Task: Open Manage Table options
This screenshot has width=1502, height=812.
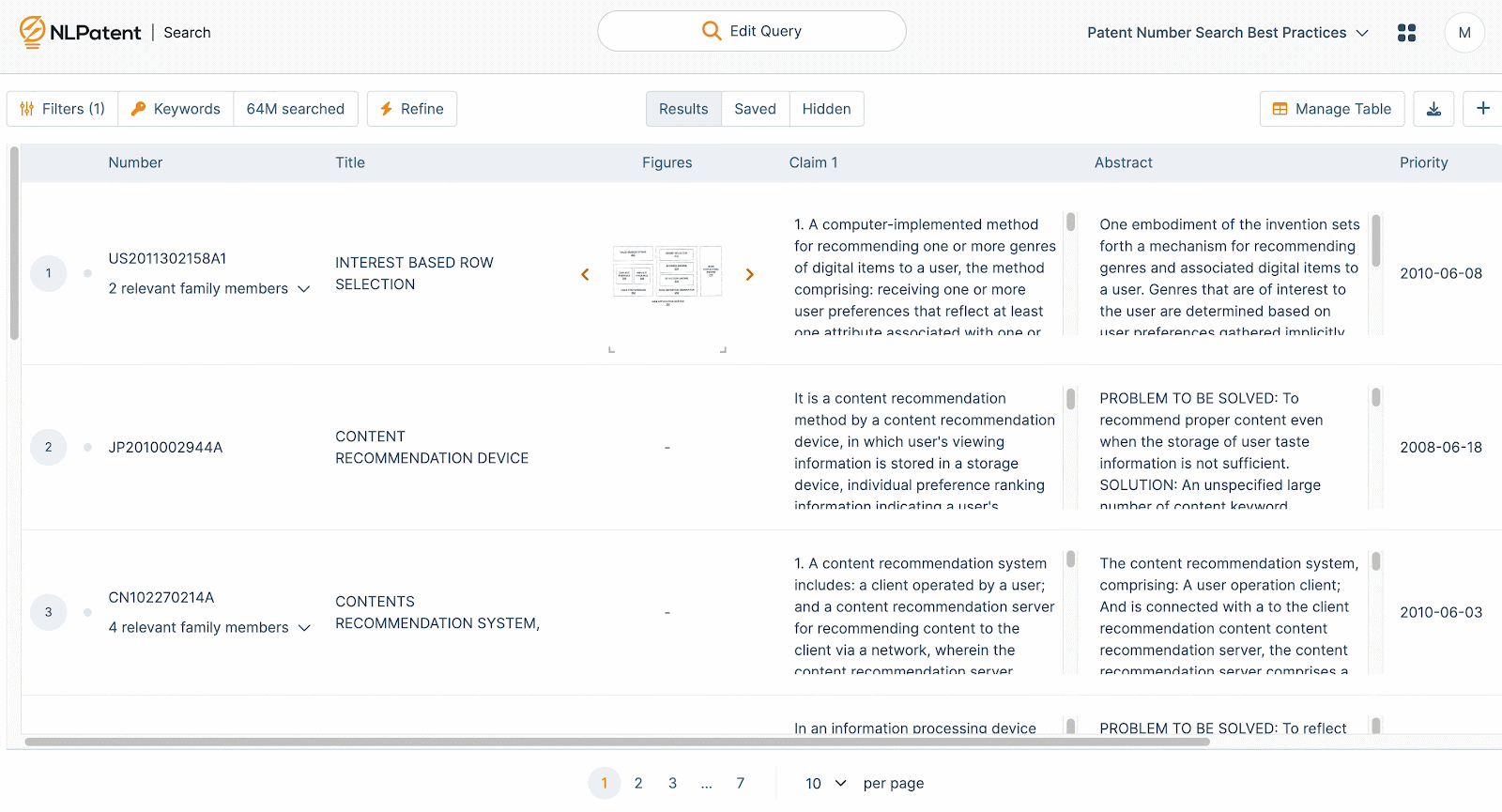Action: (x=1331, y=109)
